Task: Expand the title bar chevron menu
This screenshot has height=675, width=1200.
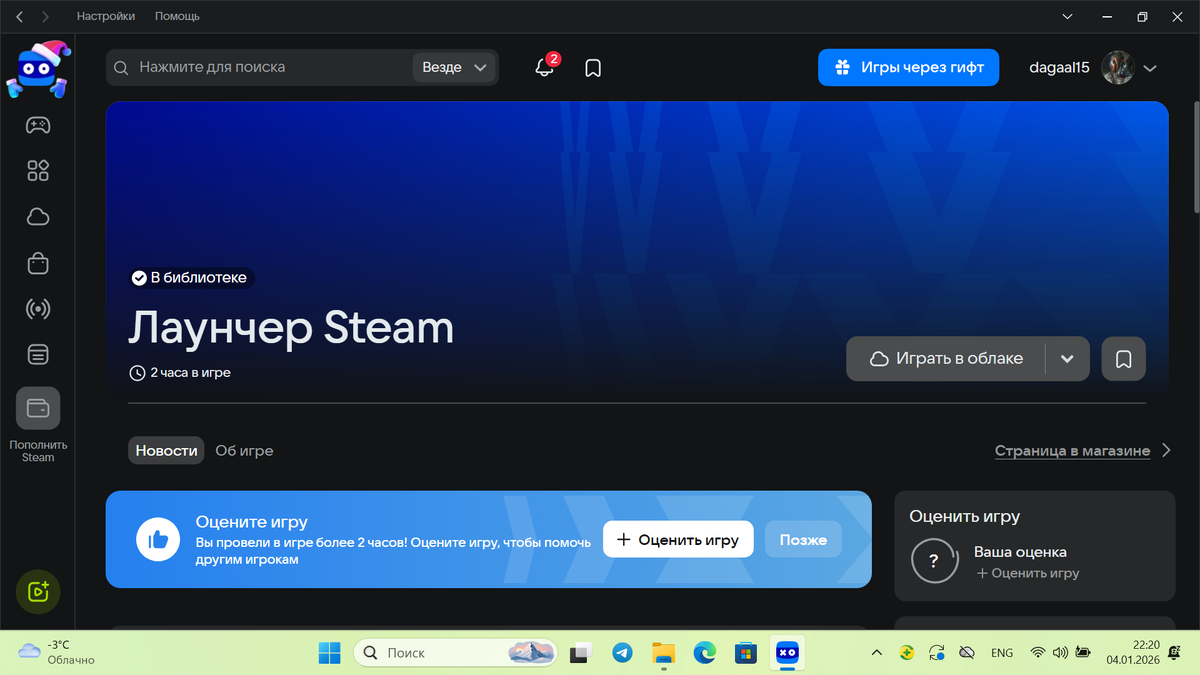Action: pyautogui.click(x=1068, y=17)
